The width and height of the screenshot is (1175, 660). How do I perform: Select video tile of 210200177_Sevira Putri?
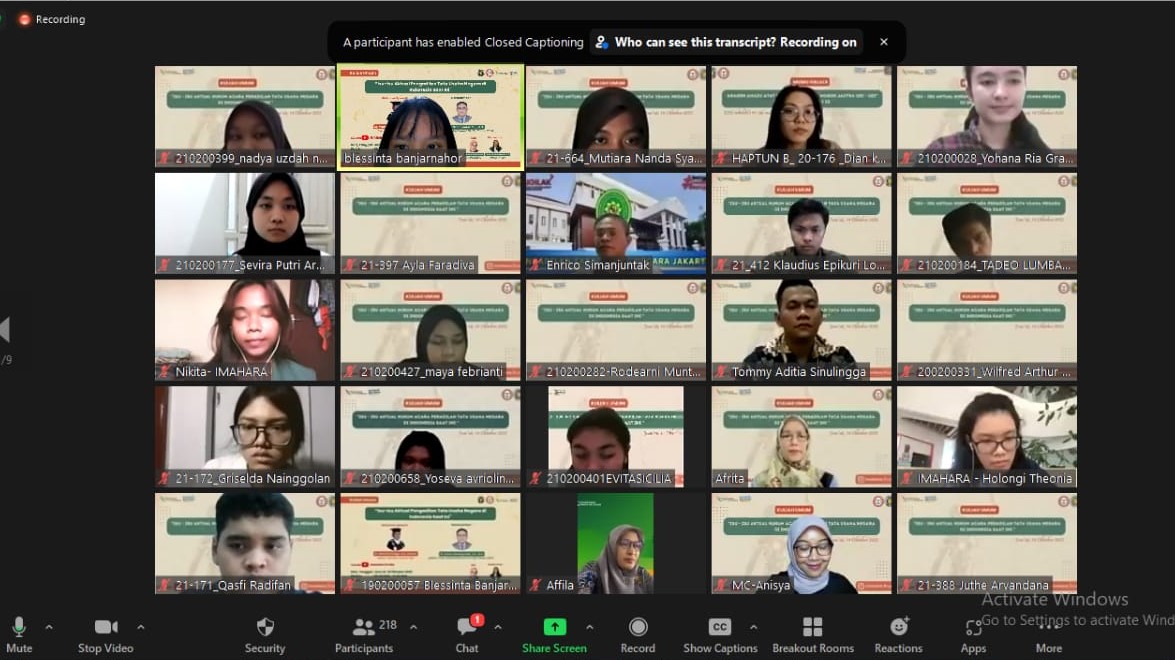tap(245, 223)
